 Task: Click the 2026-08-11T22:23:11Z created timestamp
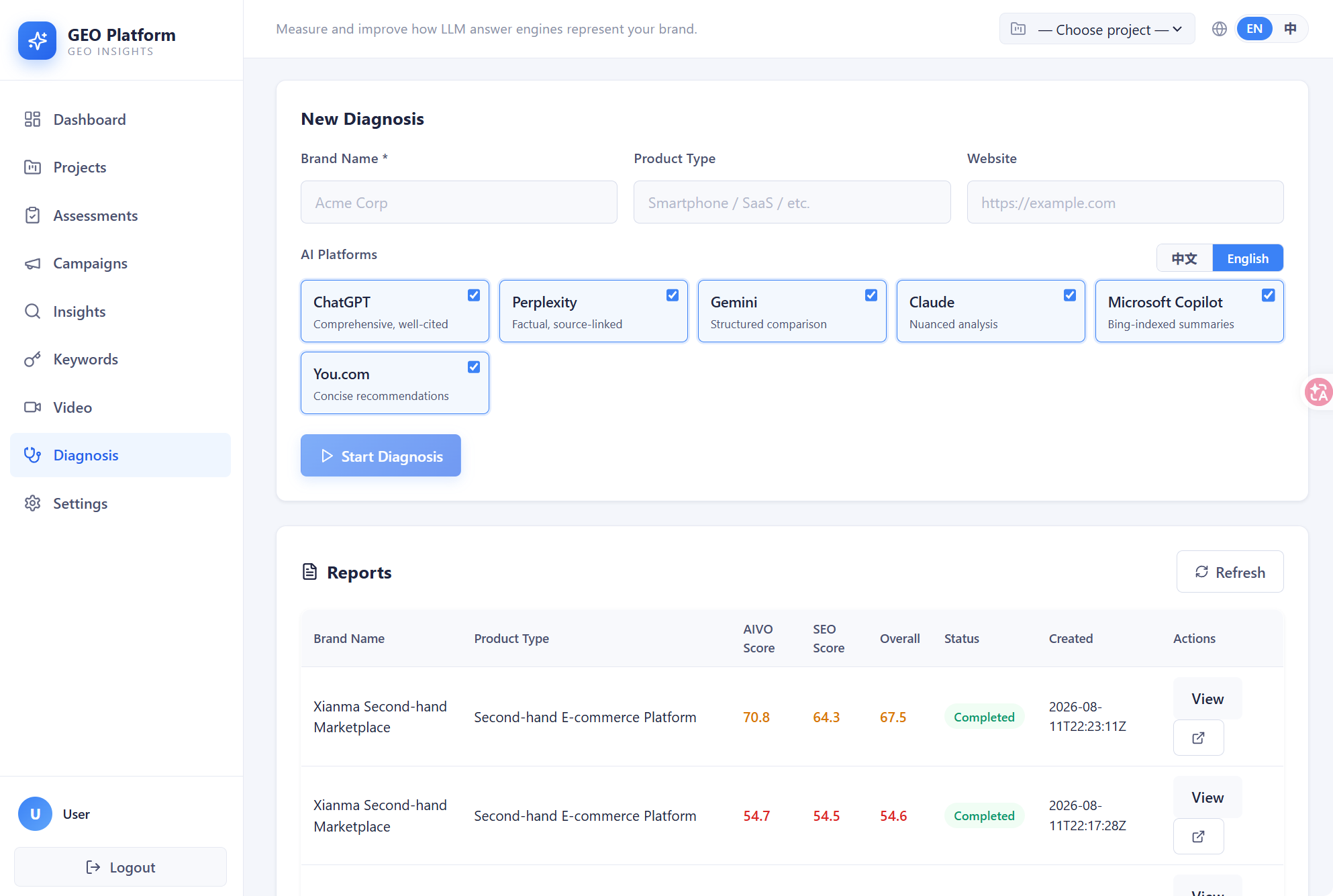[x=1087, y=717]
